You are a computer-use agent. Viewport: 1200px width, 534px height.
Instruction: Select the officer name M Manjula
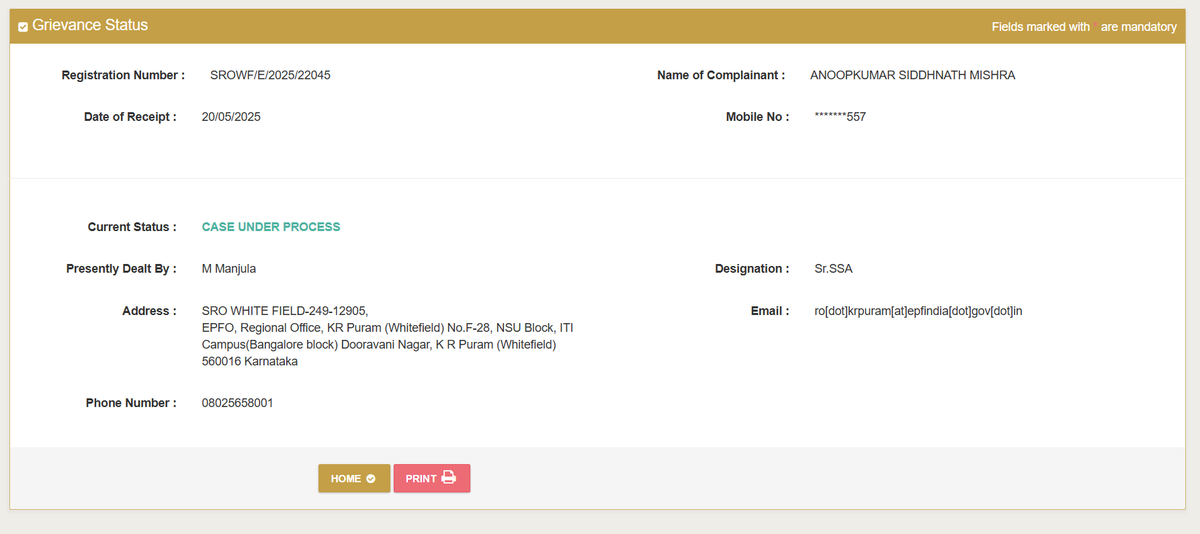click(229, 269)
